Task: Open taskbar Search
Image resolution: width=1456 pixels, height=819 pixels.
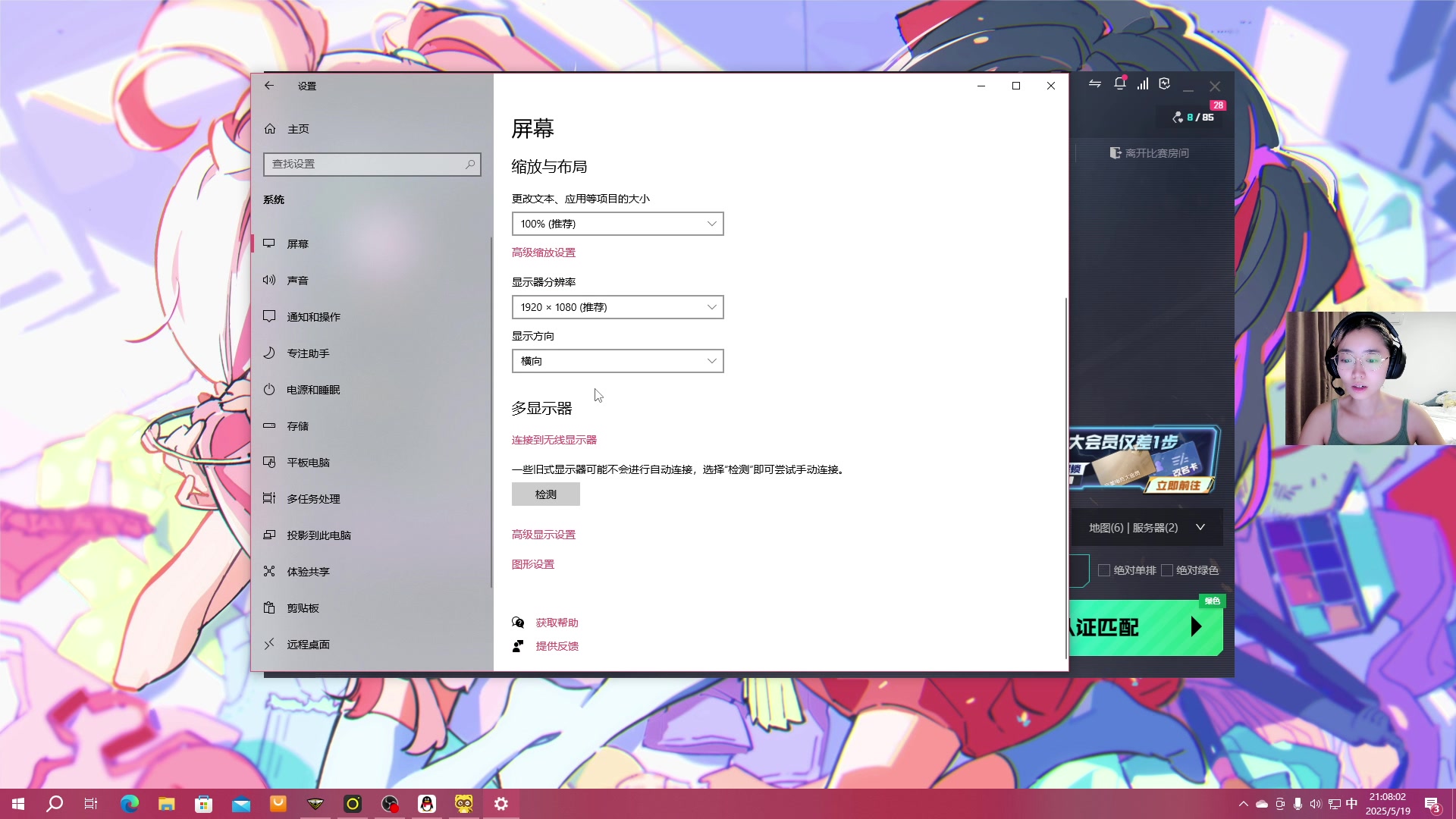Action: [x=55, y=804]
